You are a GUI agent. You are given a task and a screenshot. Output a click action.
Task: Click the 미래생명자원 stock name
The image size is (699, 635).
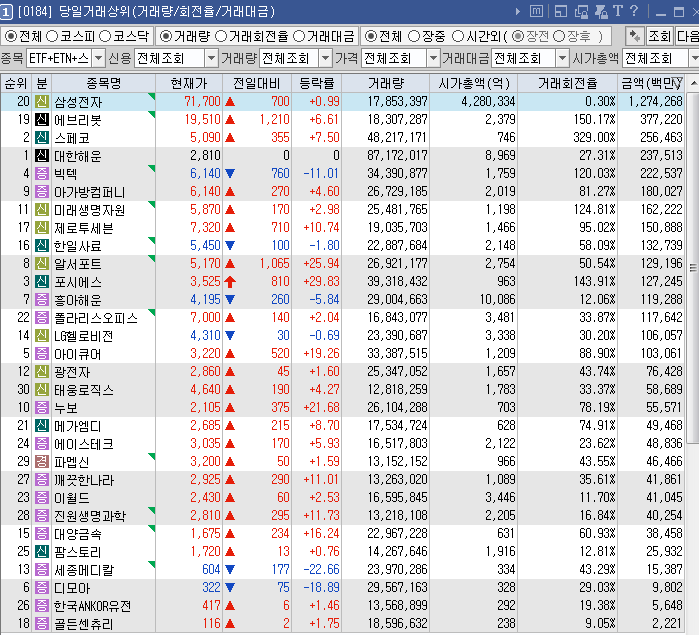(90, 210)
